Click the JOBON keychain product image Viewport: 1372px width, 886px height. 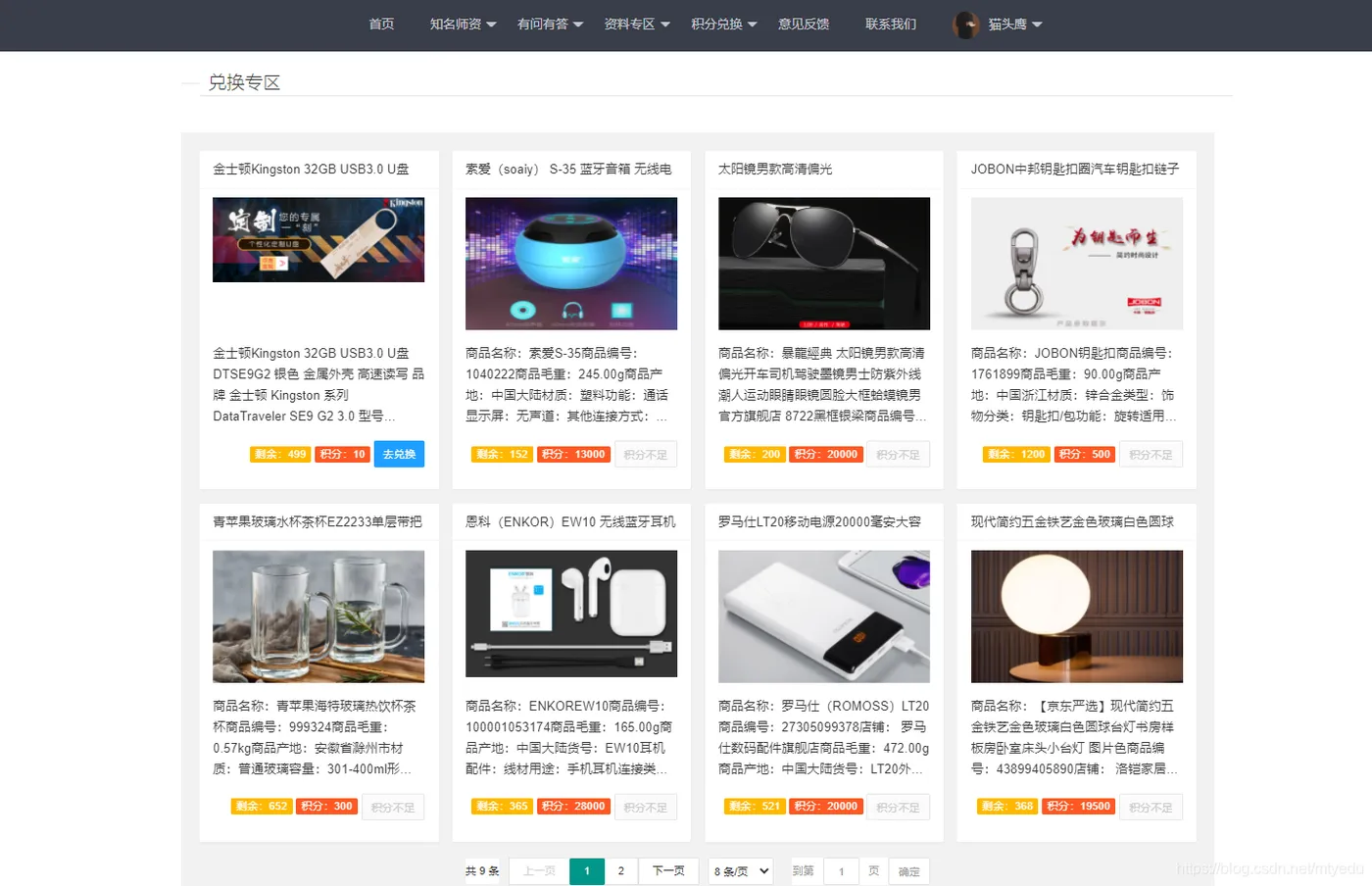click(1077, 264)
